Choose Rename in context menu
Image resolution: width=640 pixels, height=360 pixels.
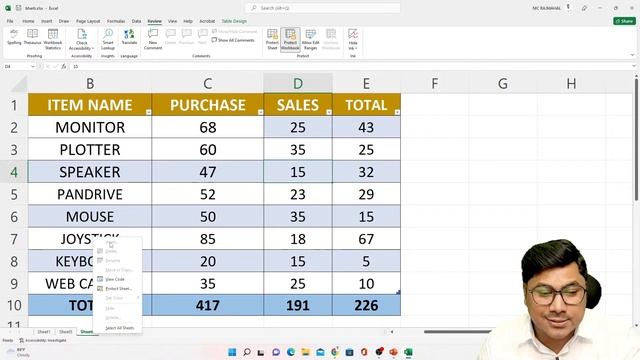[117, 260]
